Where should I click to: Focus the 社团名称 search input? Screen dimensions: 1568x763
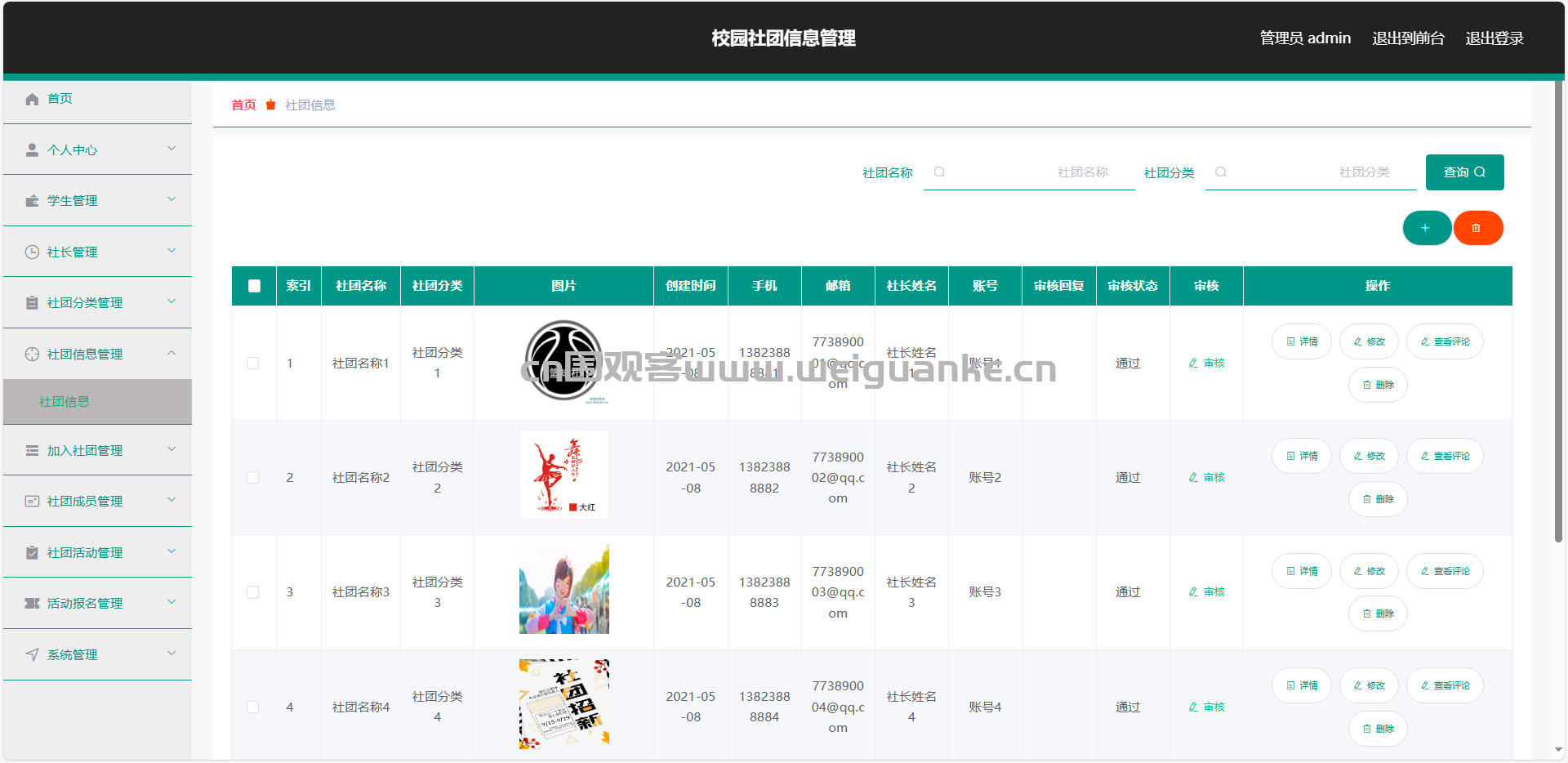(x=1029, y=172)
